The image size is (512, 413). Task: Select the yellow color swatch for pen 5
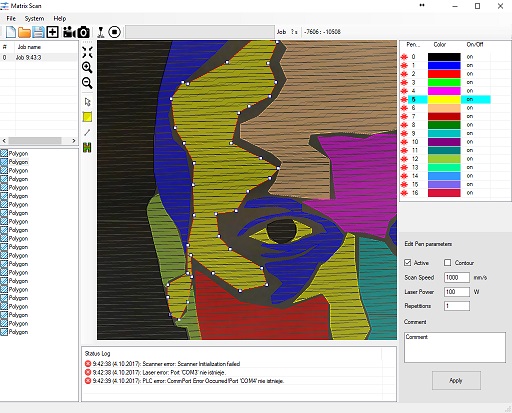444,99
